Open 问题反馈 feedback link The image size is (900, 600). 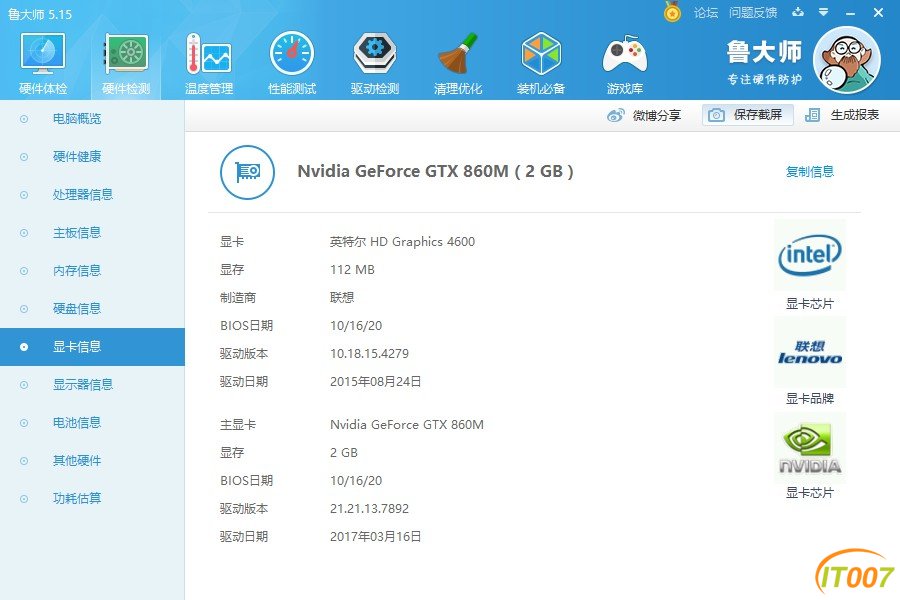753,13
